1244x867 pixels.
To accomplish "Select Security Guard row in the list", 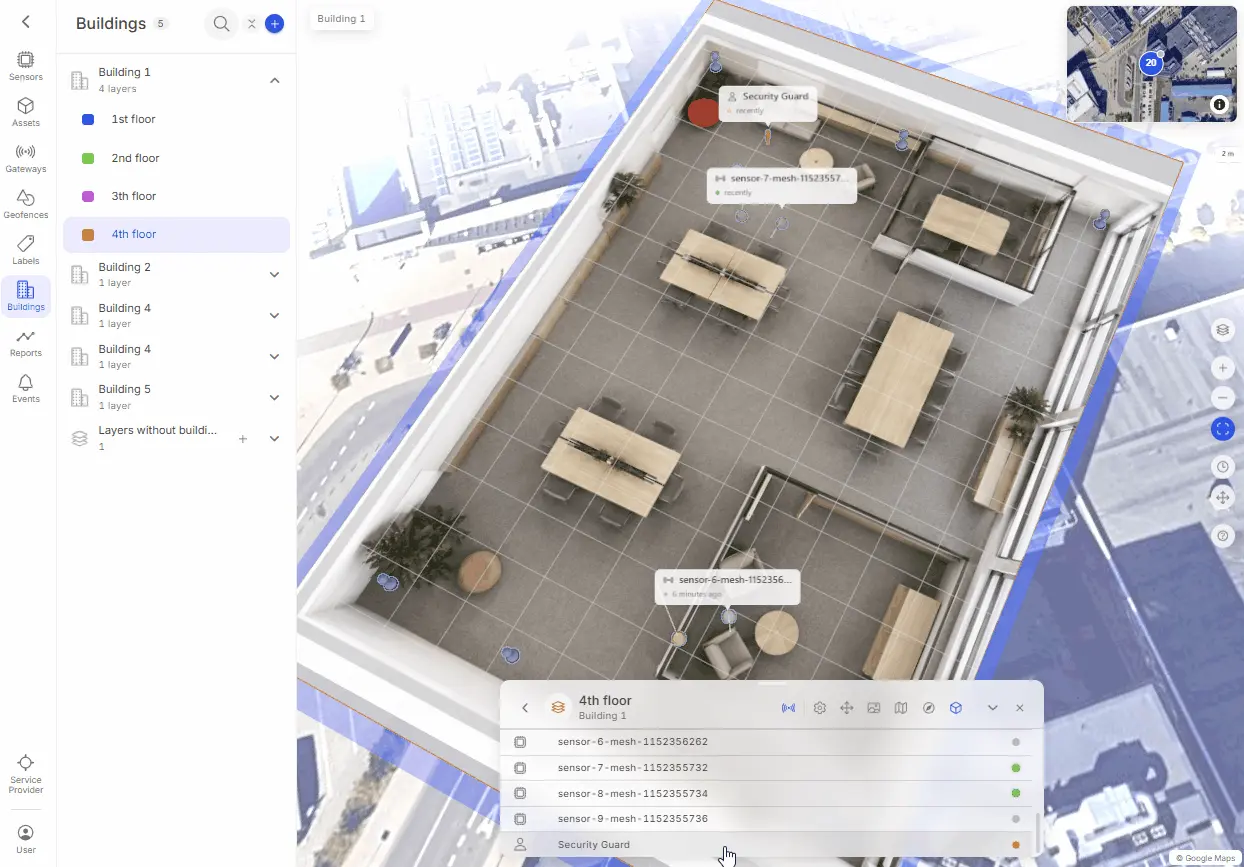I will [x=768, y=845].
